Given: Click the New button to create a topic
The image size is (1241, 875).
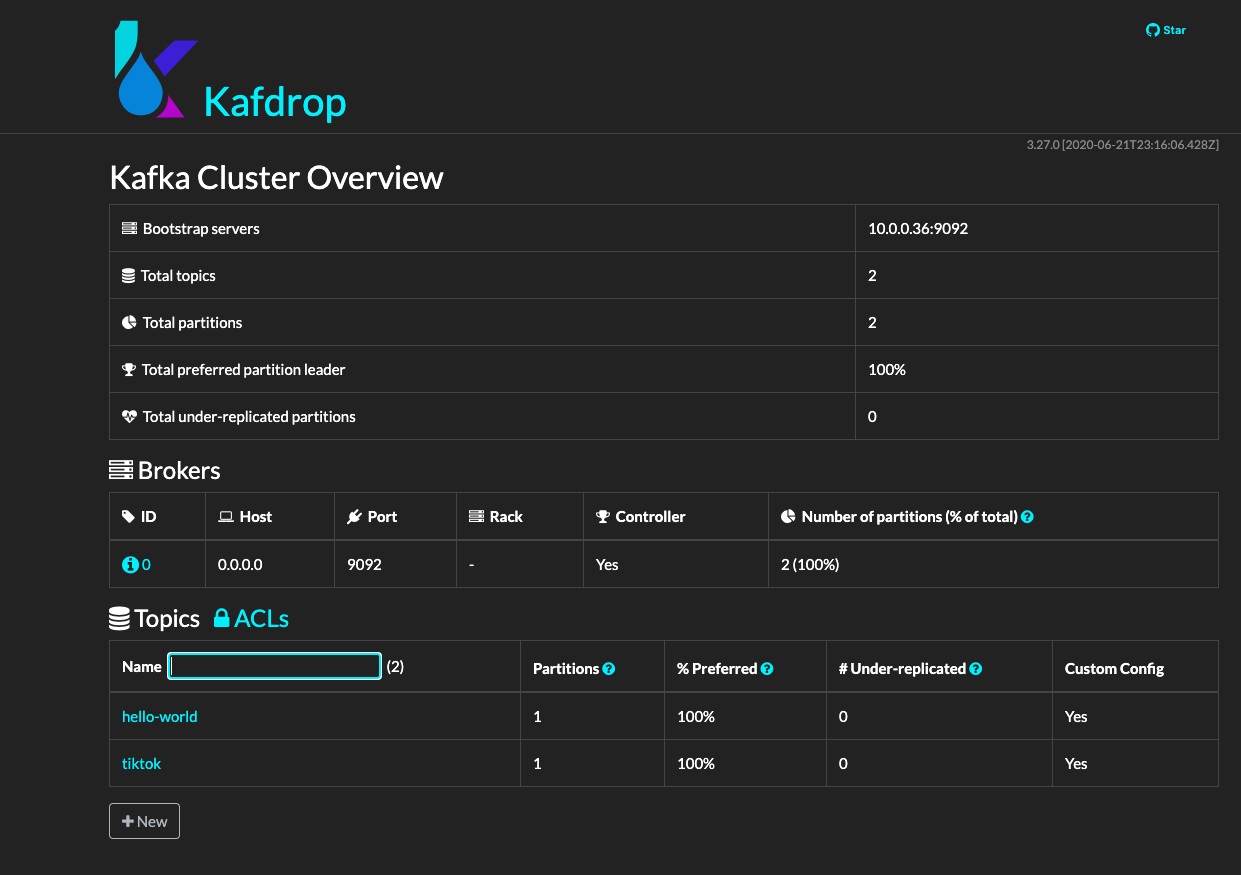Looking at the screenshot, I should [x=144, y=821].
